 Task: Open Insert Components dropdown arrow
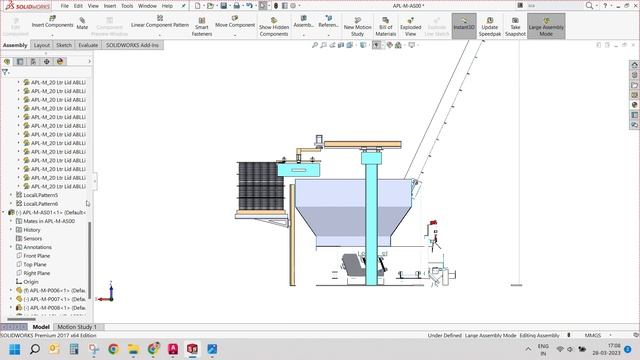52,35
